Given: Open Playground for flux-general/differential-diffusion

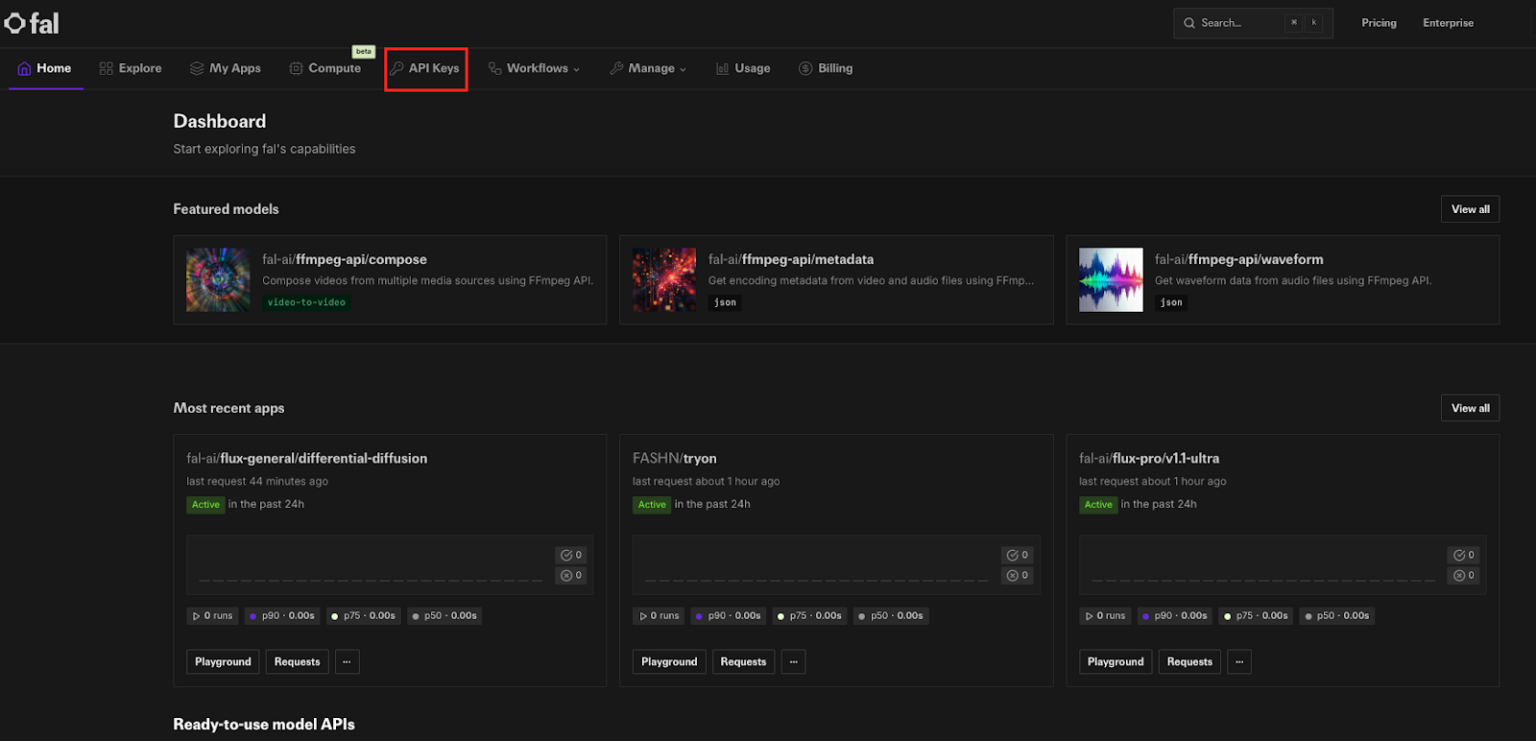Looking at the screenshot, I should pos(223,662).
